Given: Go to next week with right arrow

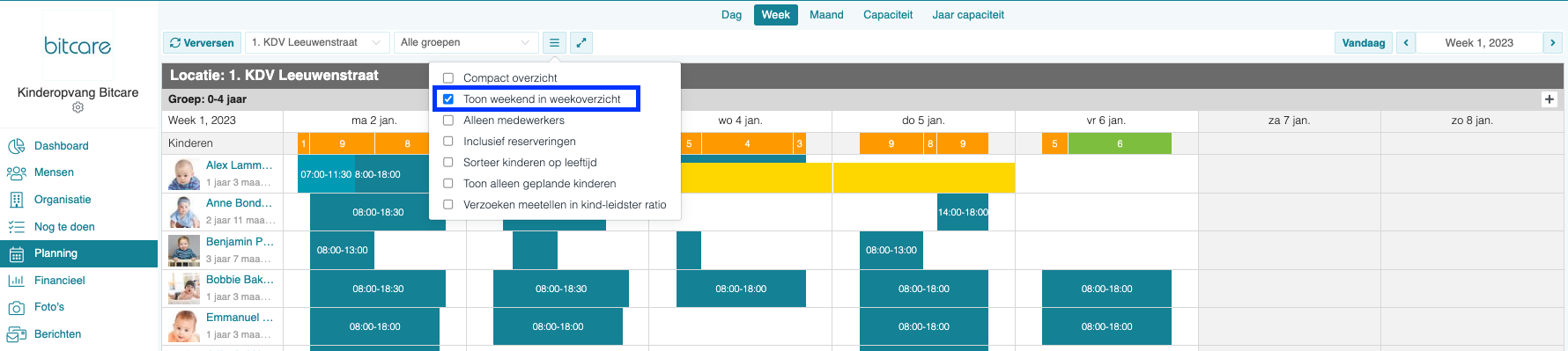Looking at the screenshot, I should (x=1553, y=42).
